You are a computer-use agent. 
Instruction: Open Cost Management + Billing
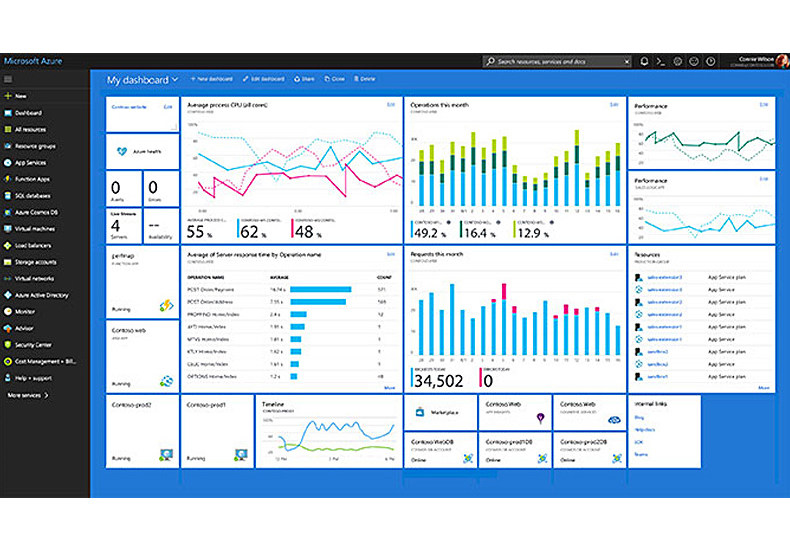click(x=40, y=361)
